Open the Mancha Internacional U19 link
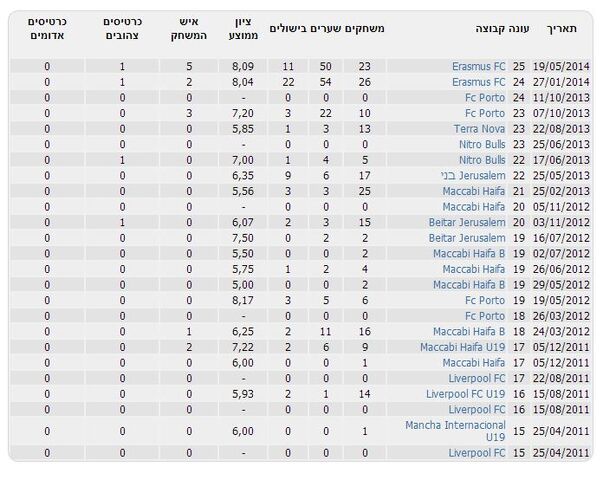Screen dimensions: 603x480 point(455,431)
